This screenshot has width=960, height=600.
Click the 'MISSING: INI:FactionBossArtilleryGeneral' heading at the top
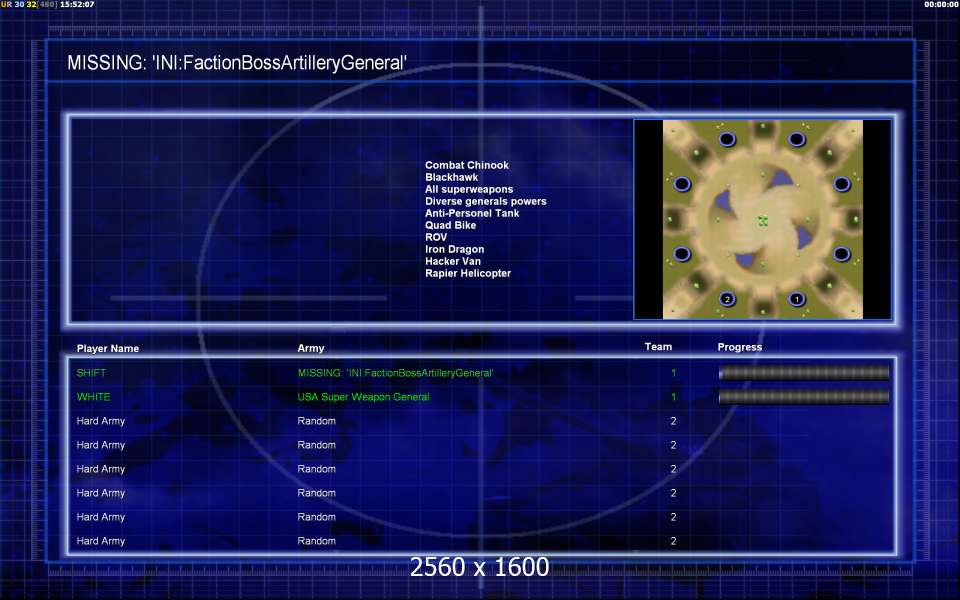[x=237, y=62]
